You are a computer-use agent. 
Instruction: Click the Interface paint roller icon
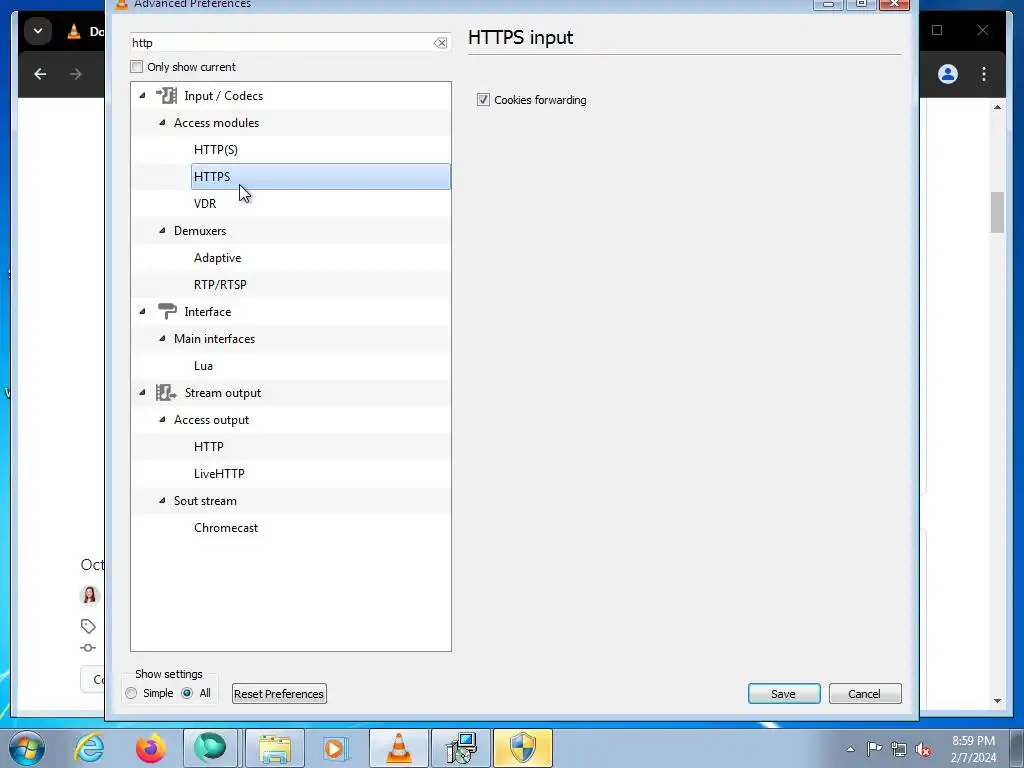click(x=167, y=312)
